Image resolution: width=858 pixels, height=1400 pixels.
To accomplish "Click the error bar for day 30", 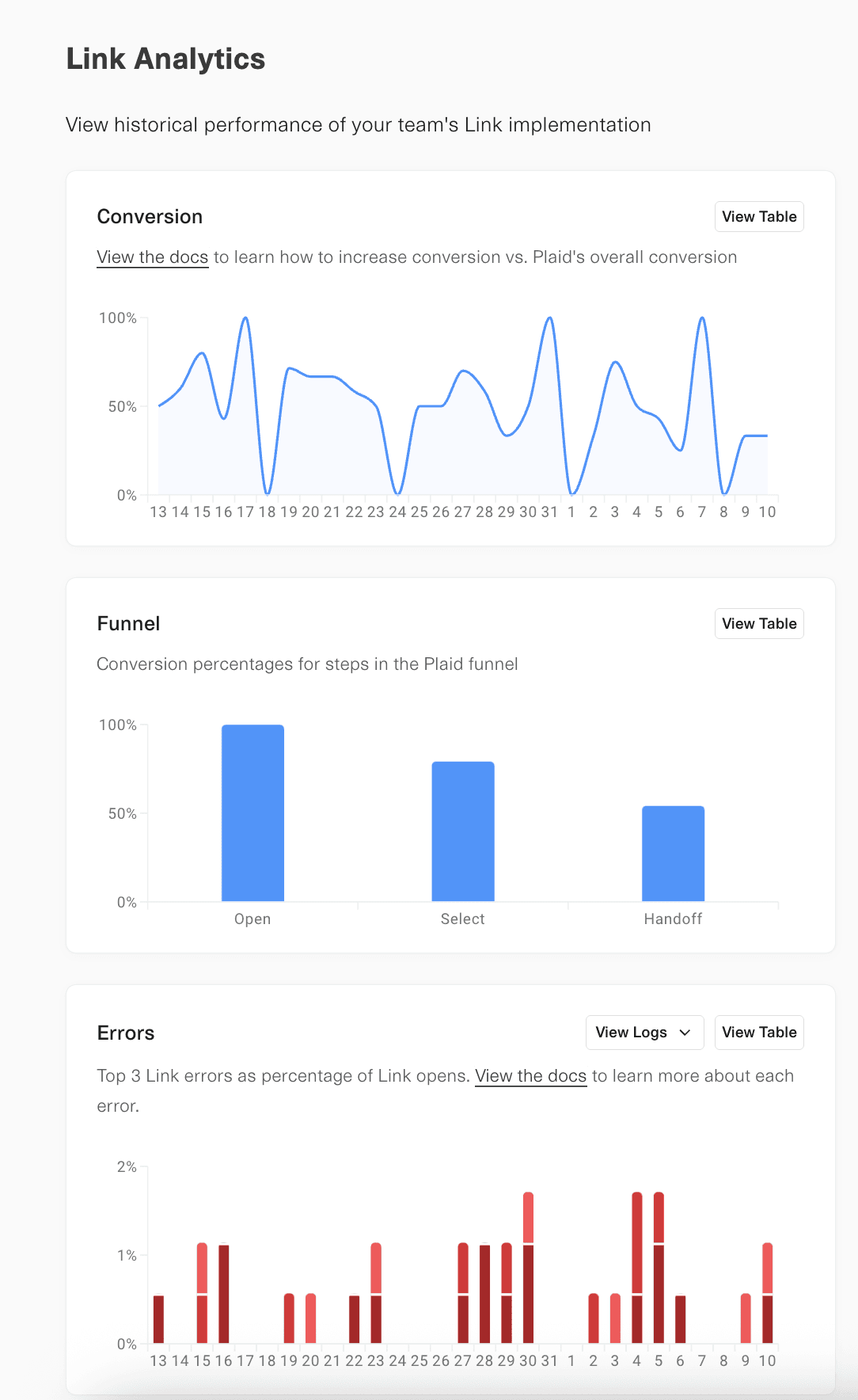I will 528,1268.
